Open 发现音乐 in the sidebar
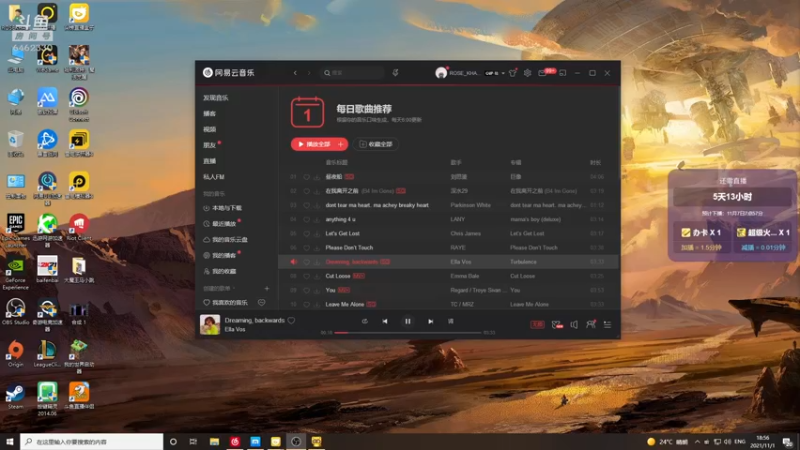 [x=216, y=97]
